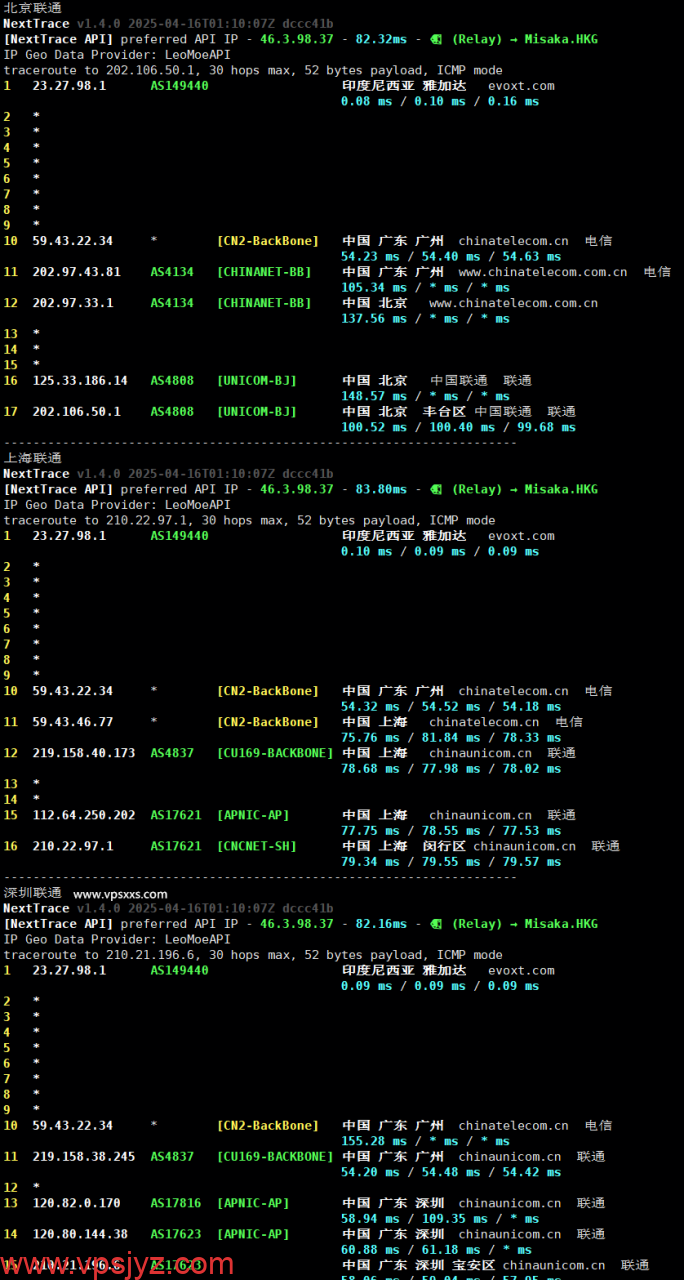
Task: Click the relay icon in the Shanghai trace header
Action: click(x=436, y=489)
